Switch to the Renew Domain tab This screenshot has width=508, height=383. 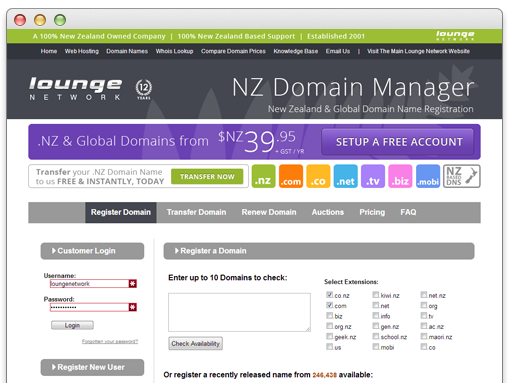269,212
